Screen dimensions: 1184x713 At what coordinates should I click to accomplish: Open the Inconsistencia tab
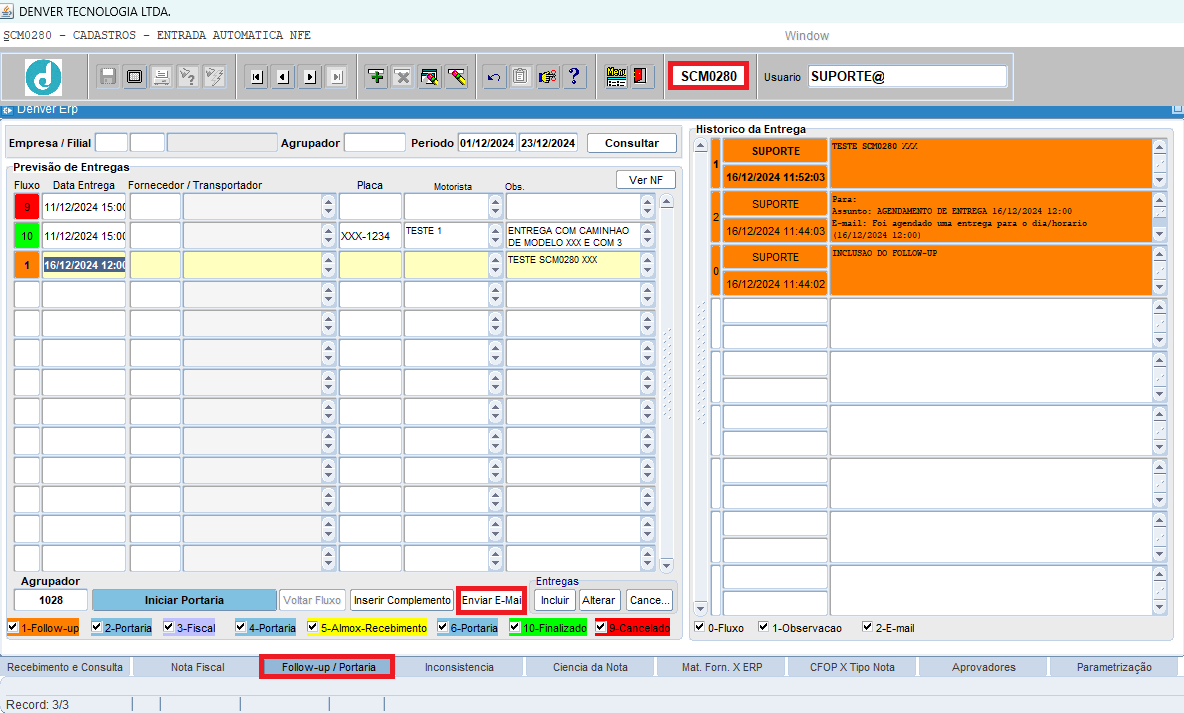pyautogui.click(x=459, y=667)
